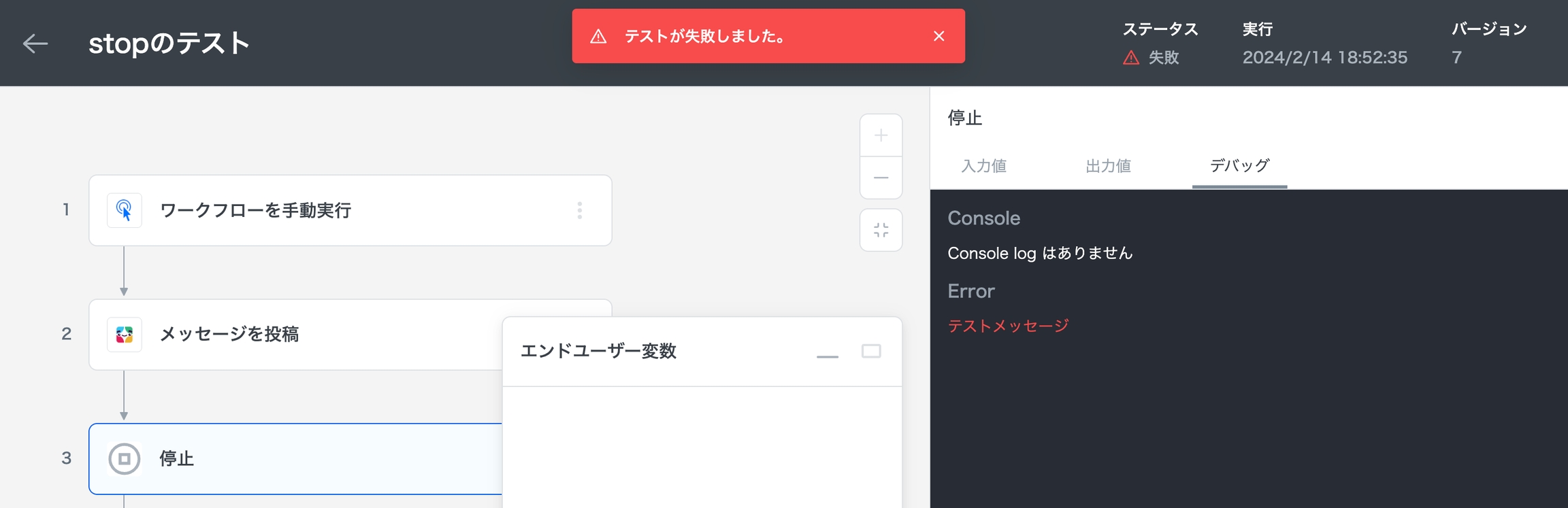Minimize the エンドユーザー変数 panel
The height and width of the screenshot is (508, 1568).
click(827, 352)
